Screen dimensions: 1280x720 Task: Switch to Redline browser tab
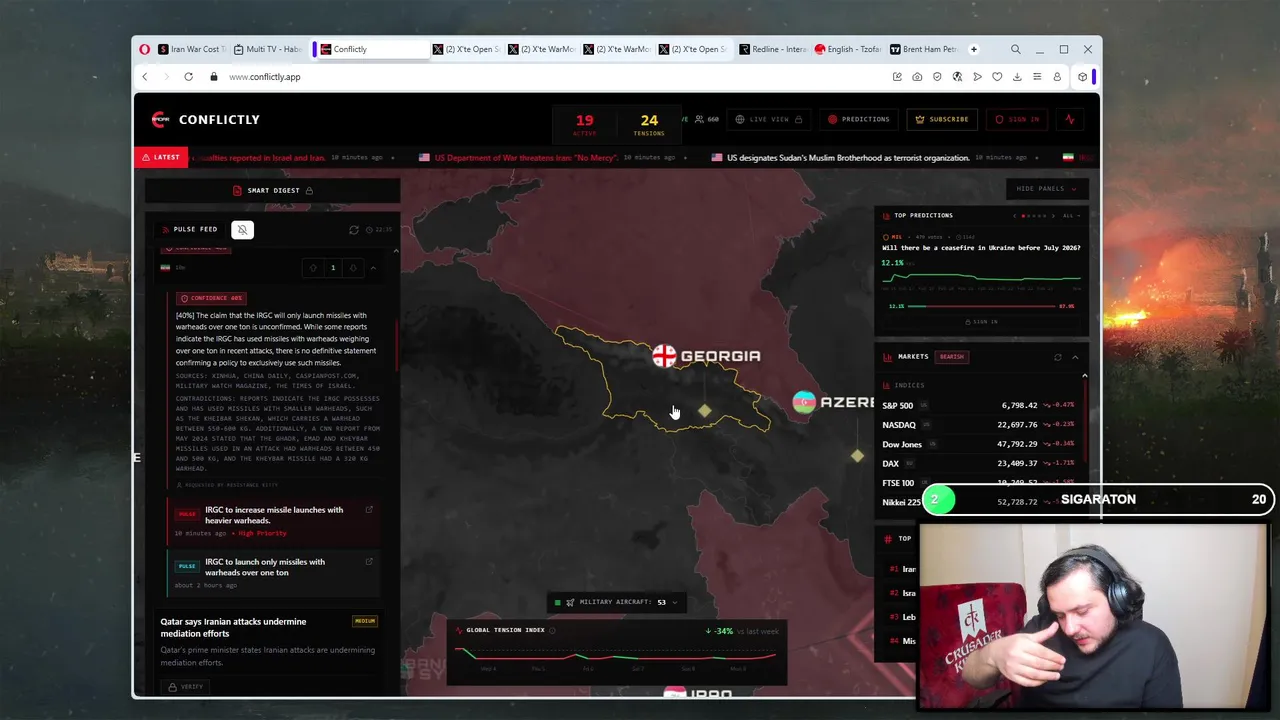(773, 49)
